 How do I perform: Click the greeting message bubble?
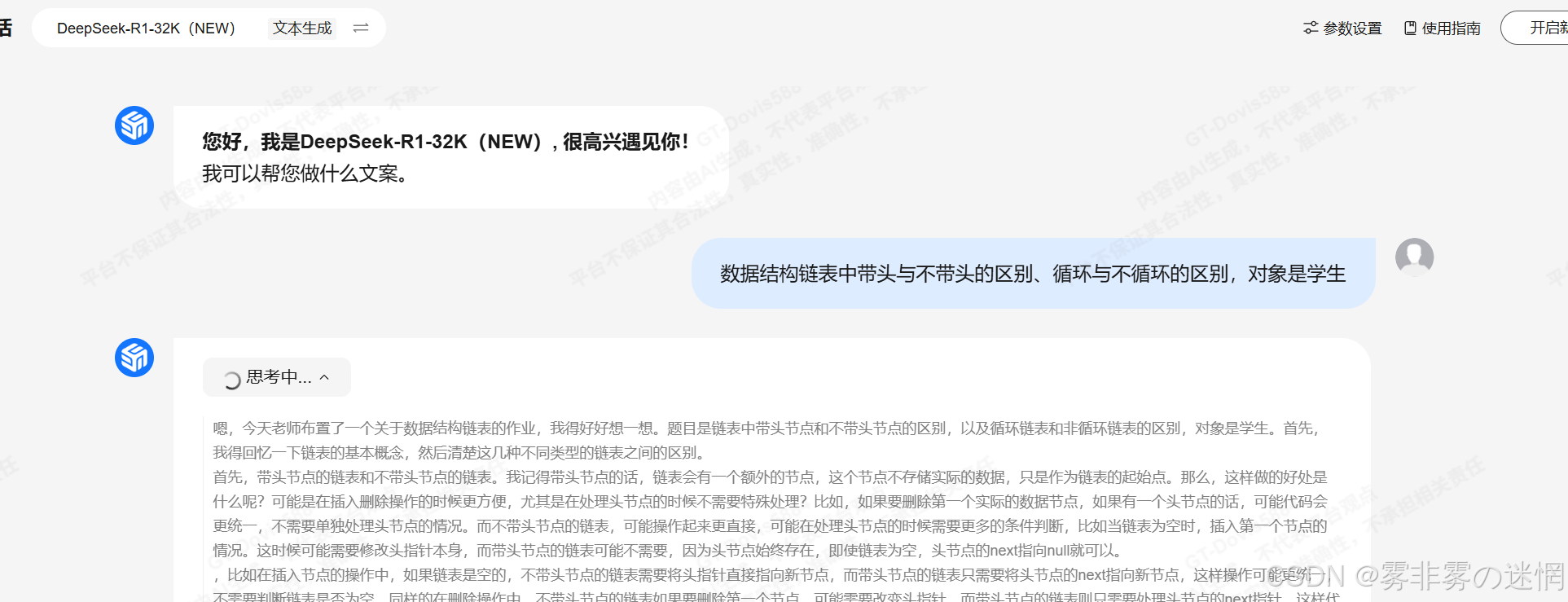pyautogui.click(x=451, y=157)
